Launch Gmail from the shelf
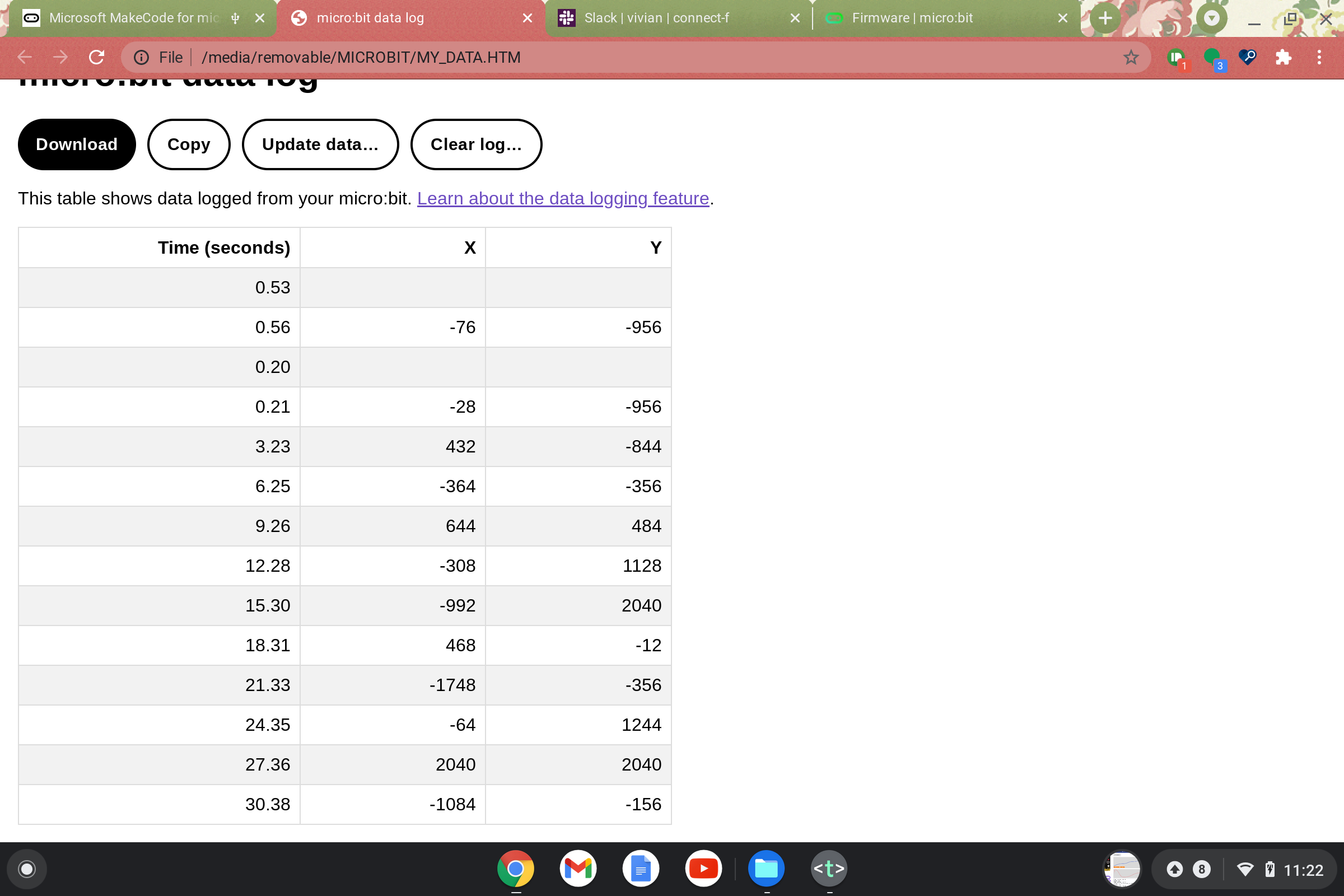 pos(578,869)
